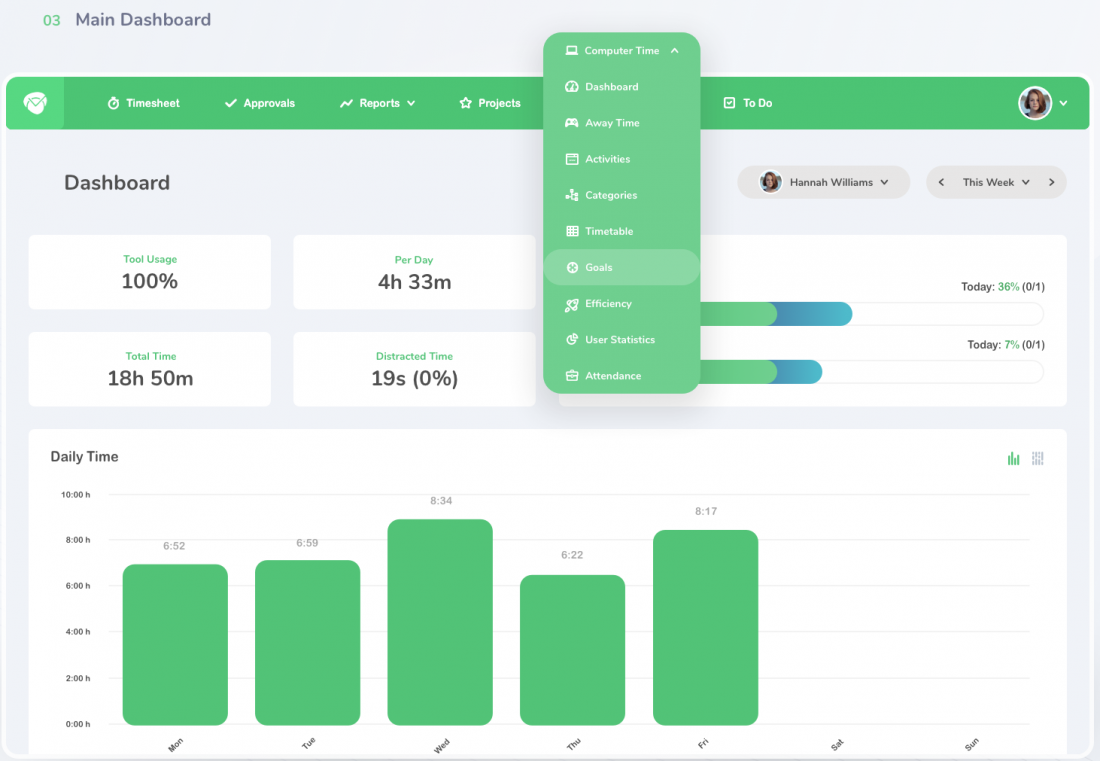Open the Timesheet section from the navigation bar
1100x761 pixels.
click(x=151, y=102)
